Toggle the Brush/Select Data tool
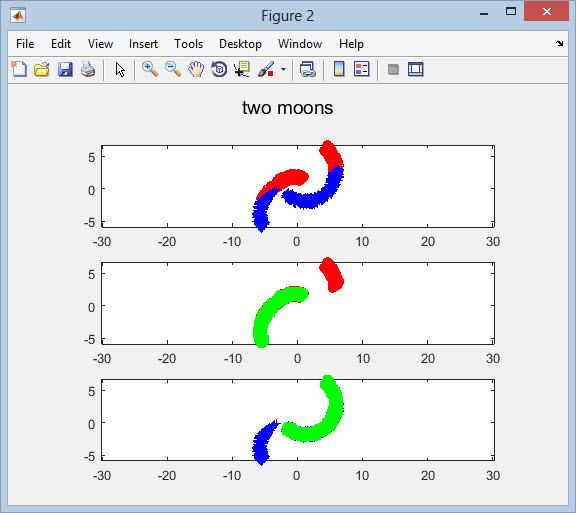Viewport: 576px width, 513px height. point(266,69)
